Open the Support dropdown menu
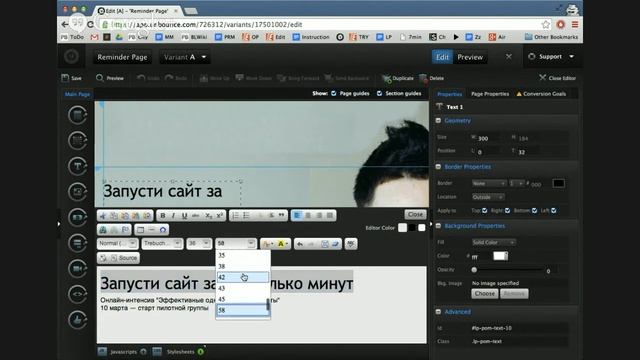 [551, 57]
